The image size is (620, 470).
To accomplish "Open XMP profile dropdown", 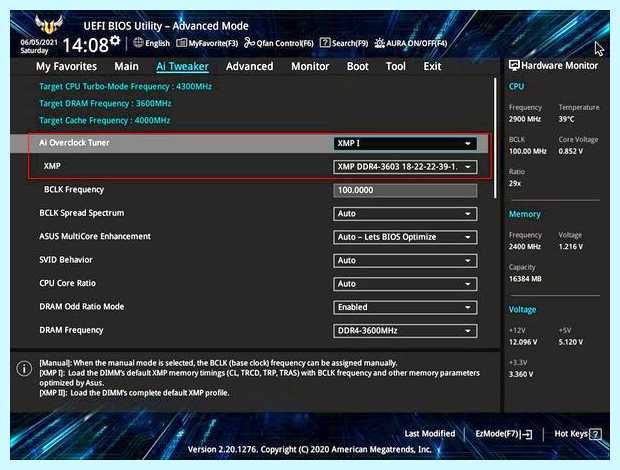I will click(x=405, y=167).
